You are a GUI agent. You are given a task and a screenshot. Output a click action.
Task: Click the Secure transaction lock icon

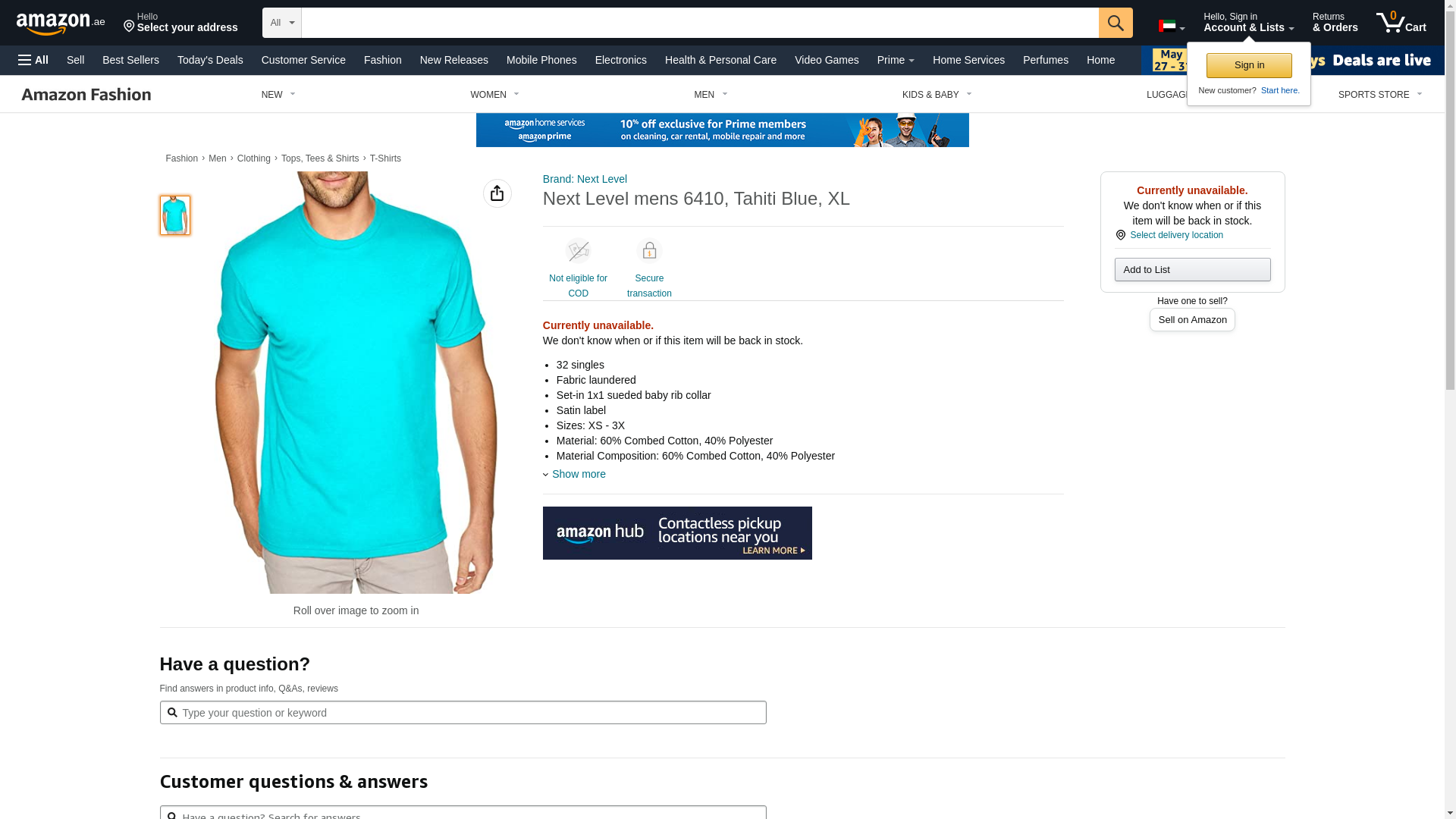pyautogui.click(x=649, y=251)
